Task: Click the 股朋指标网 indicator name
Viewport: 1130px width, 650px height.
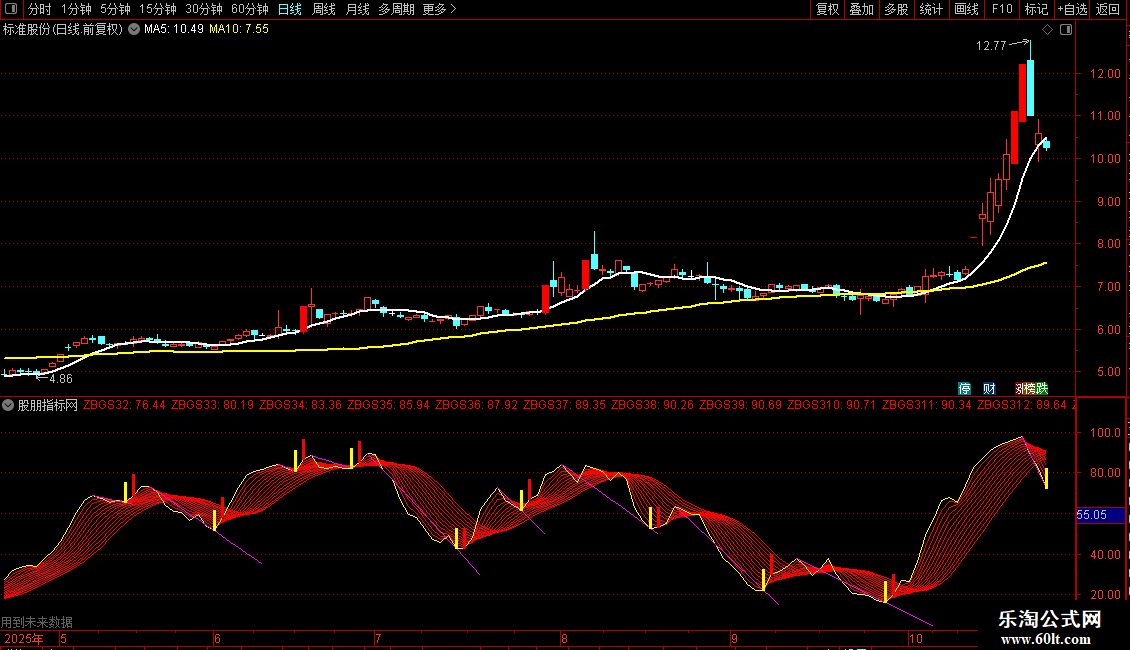Action: [48, 405]
